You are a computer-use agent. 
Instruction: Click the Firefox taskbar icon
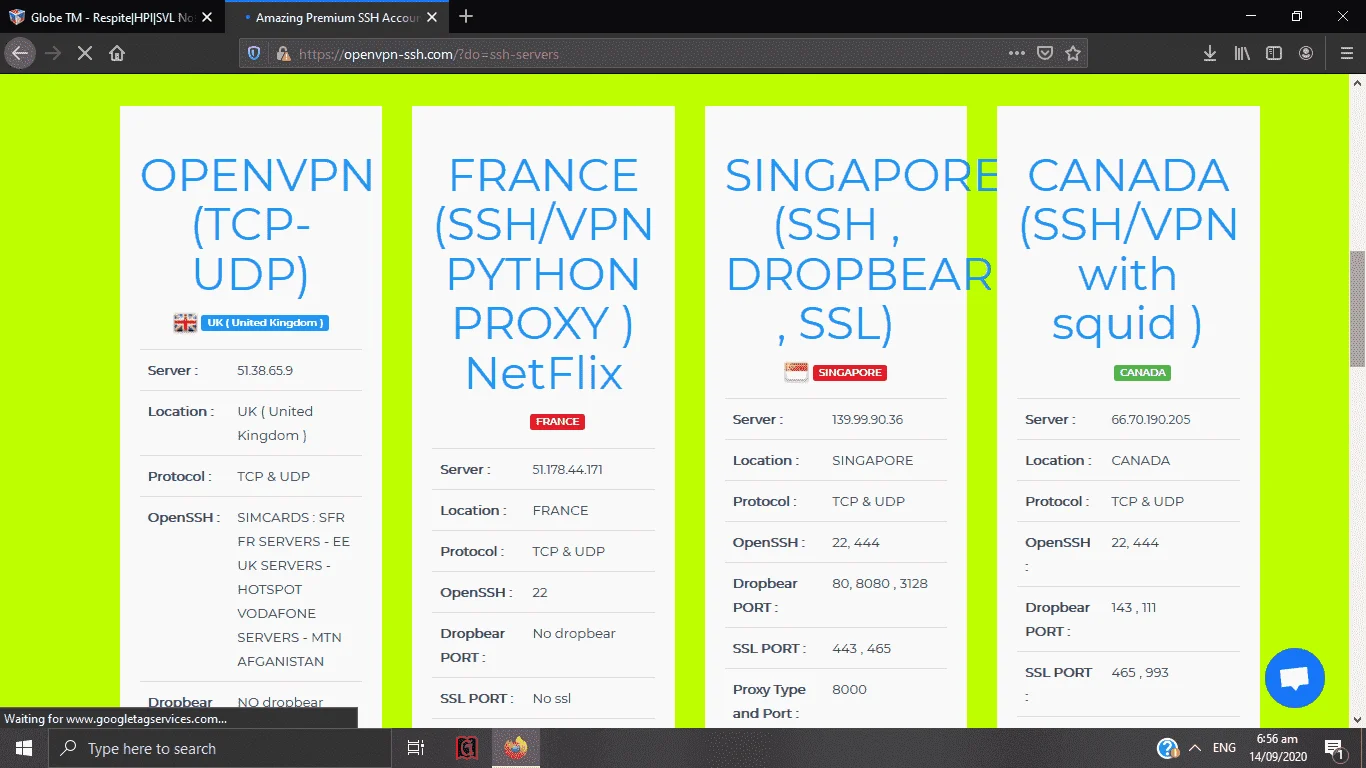tap(516, 748)
